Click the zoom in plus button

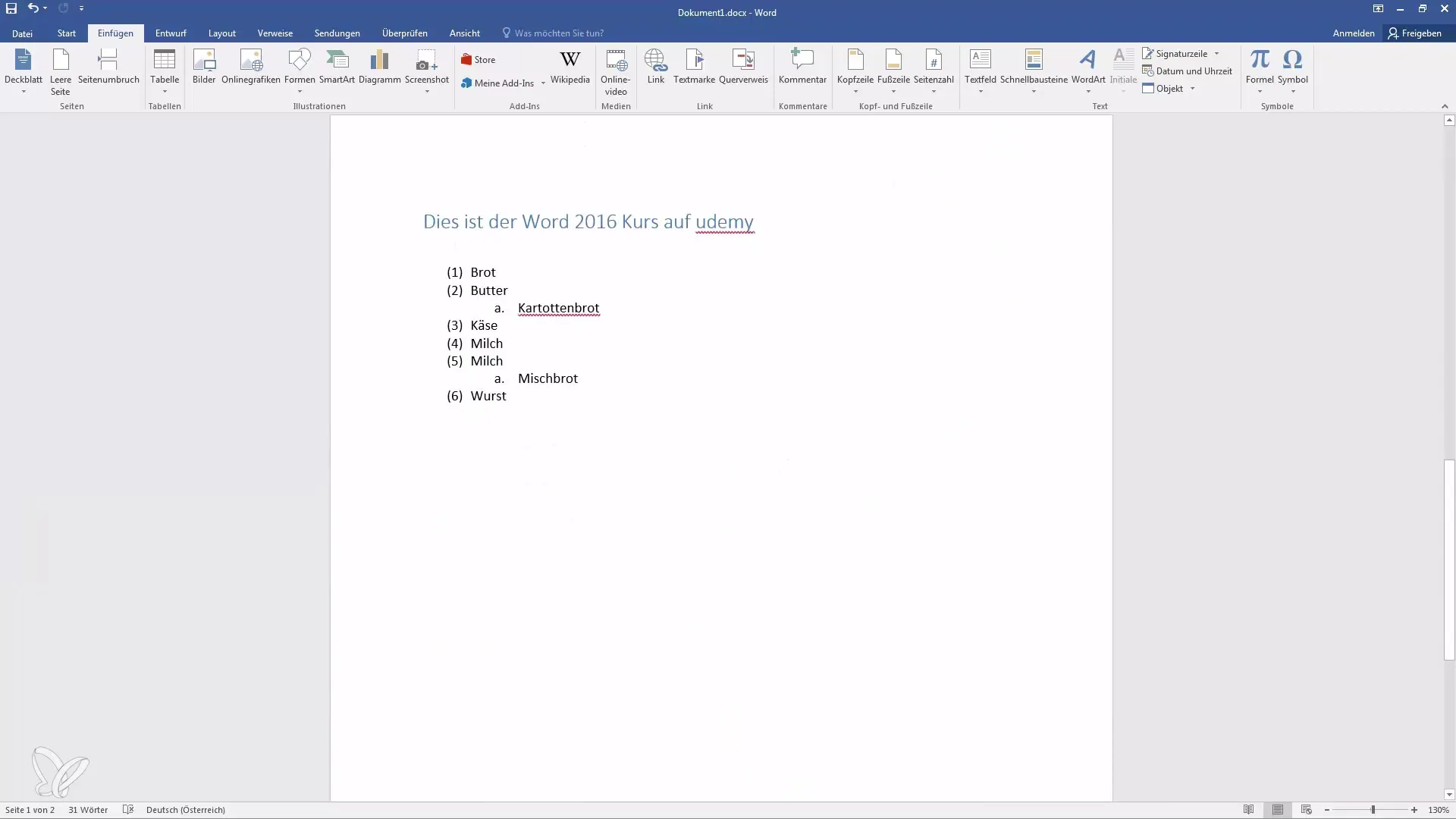click(x=1414, y=810)
